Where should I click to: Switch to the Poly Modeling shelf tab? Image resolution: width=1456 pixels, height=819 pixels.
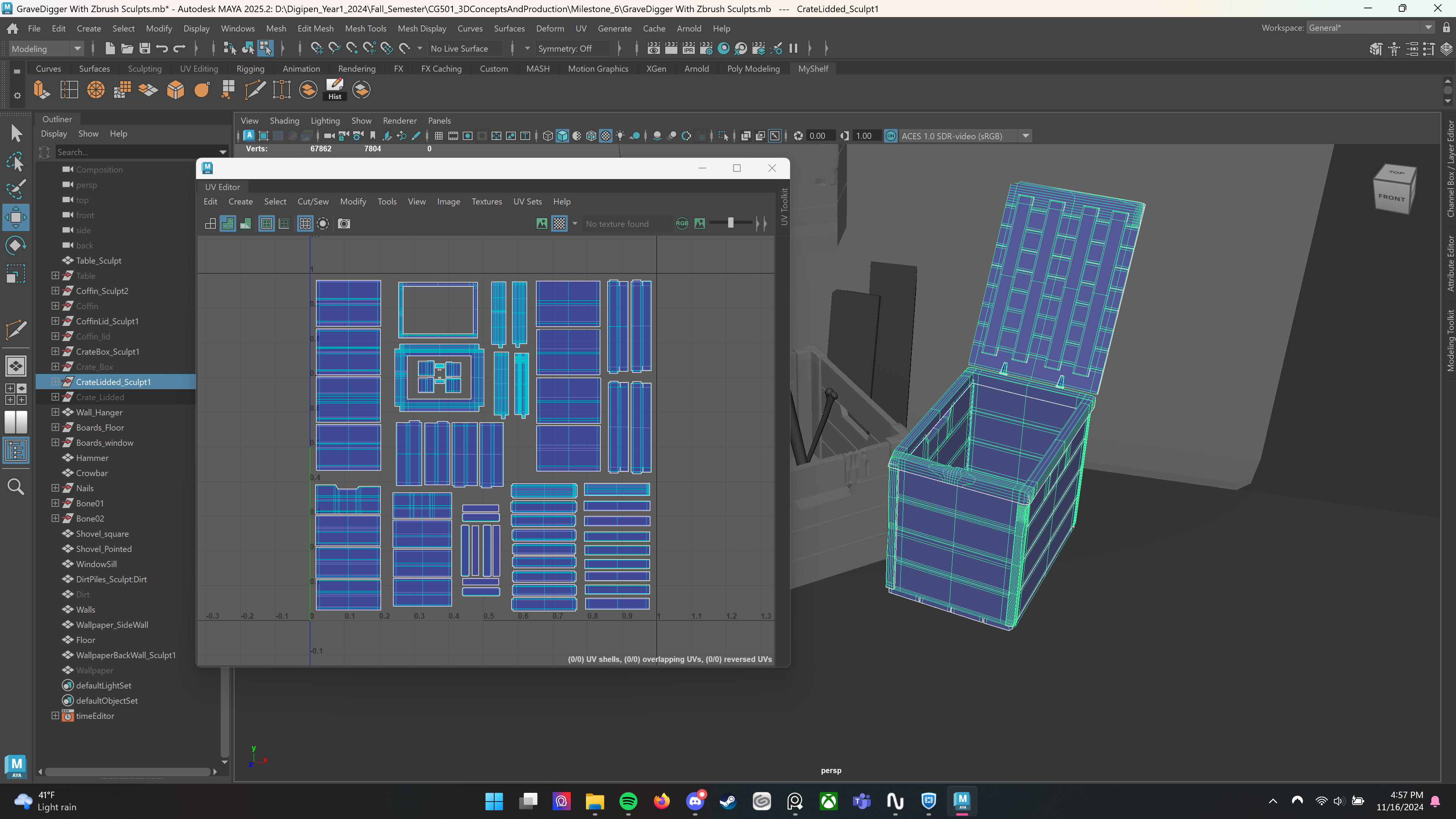pyautogui.click(x=754, y=68)
